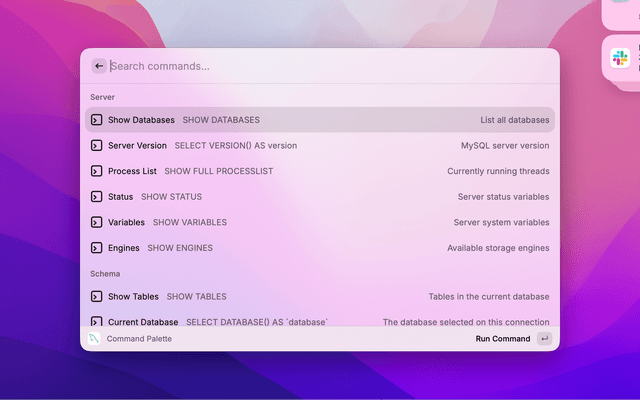This screenshot has height=400, width=640.
Task: Select the Show Databases command
Action: tap(320, 120)
